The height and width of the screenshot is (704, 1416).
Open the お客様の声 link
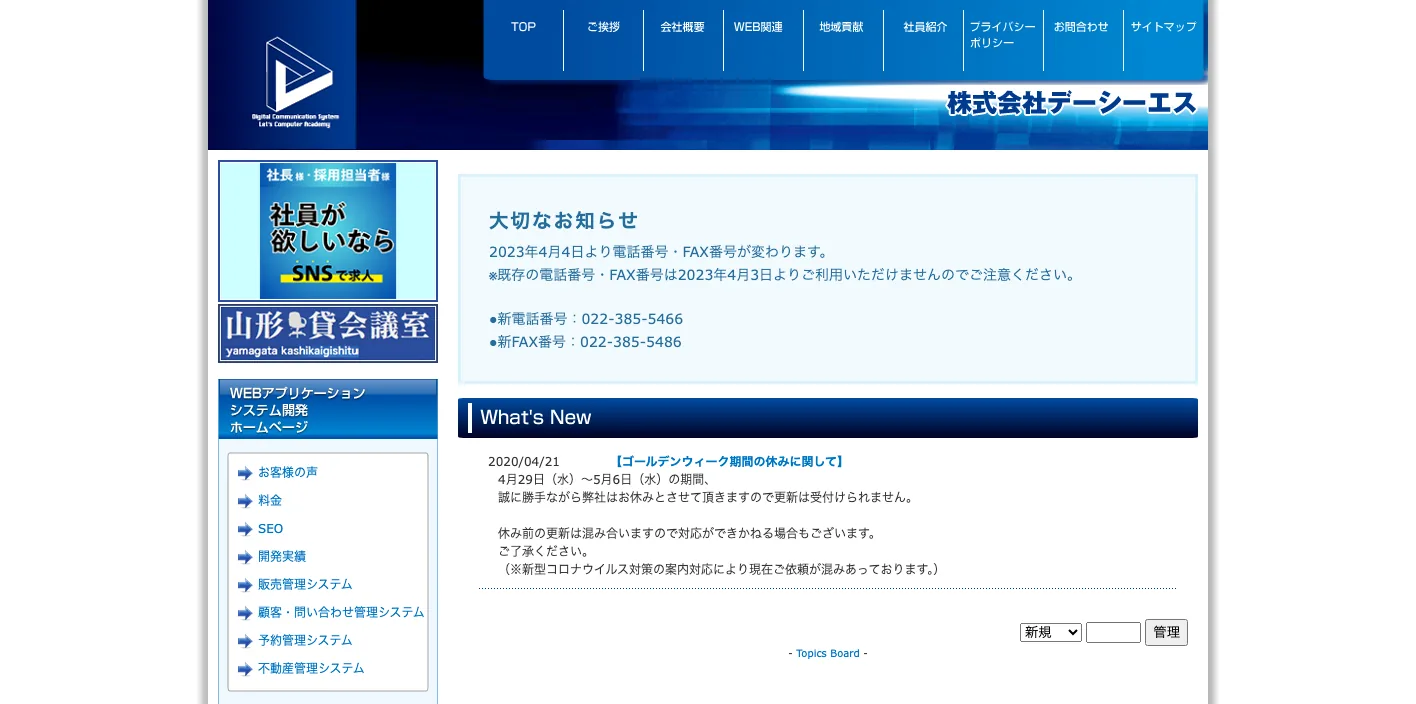(x=288, y=472)
